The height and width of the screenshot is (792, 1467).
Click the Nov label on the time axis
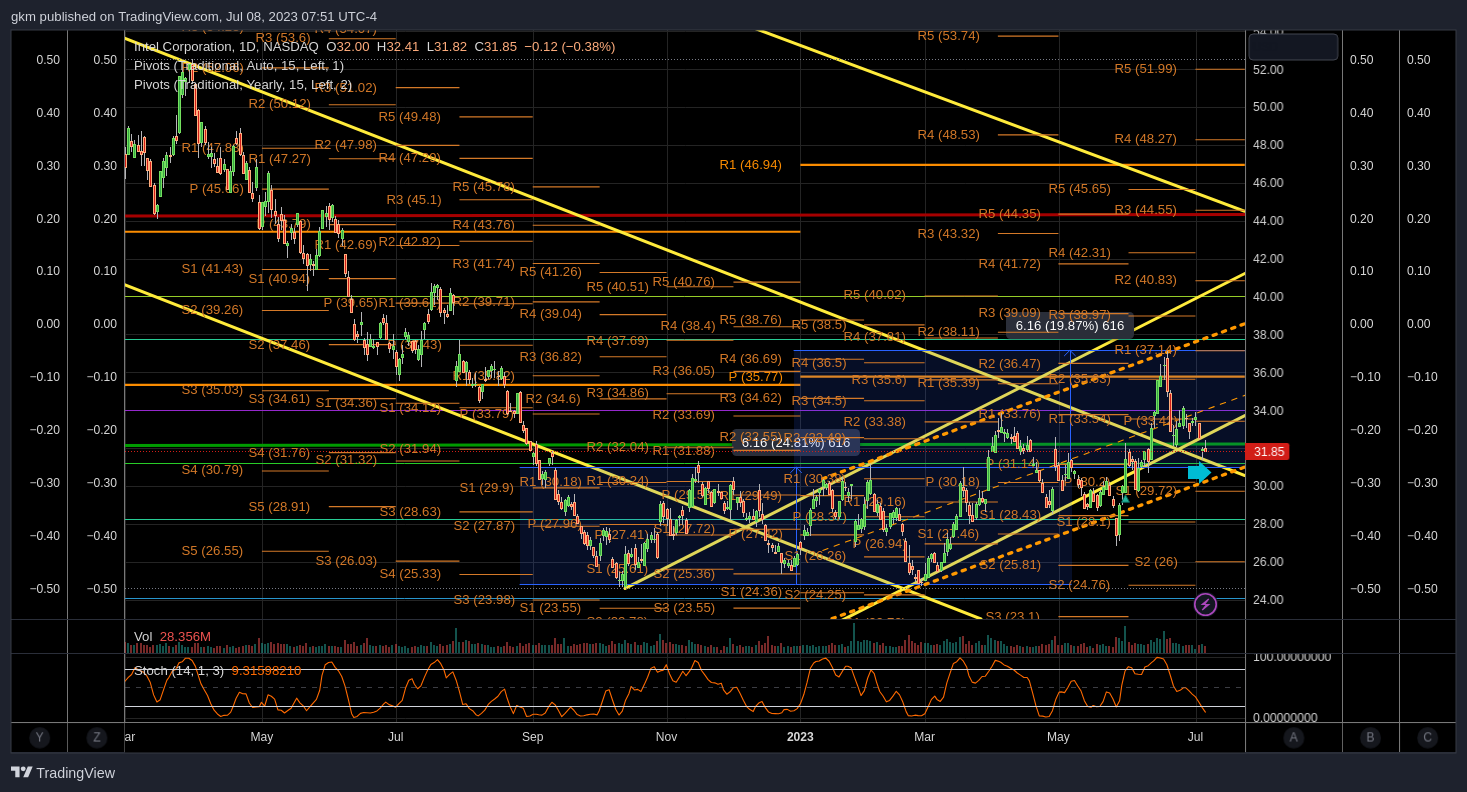(x=667, y=737)
